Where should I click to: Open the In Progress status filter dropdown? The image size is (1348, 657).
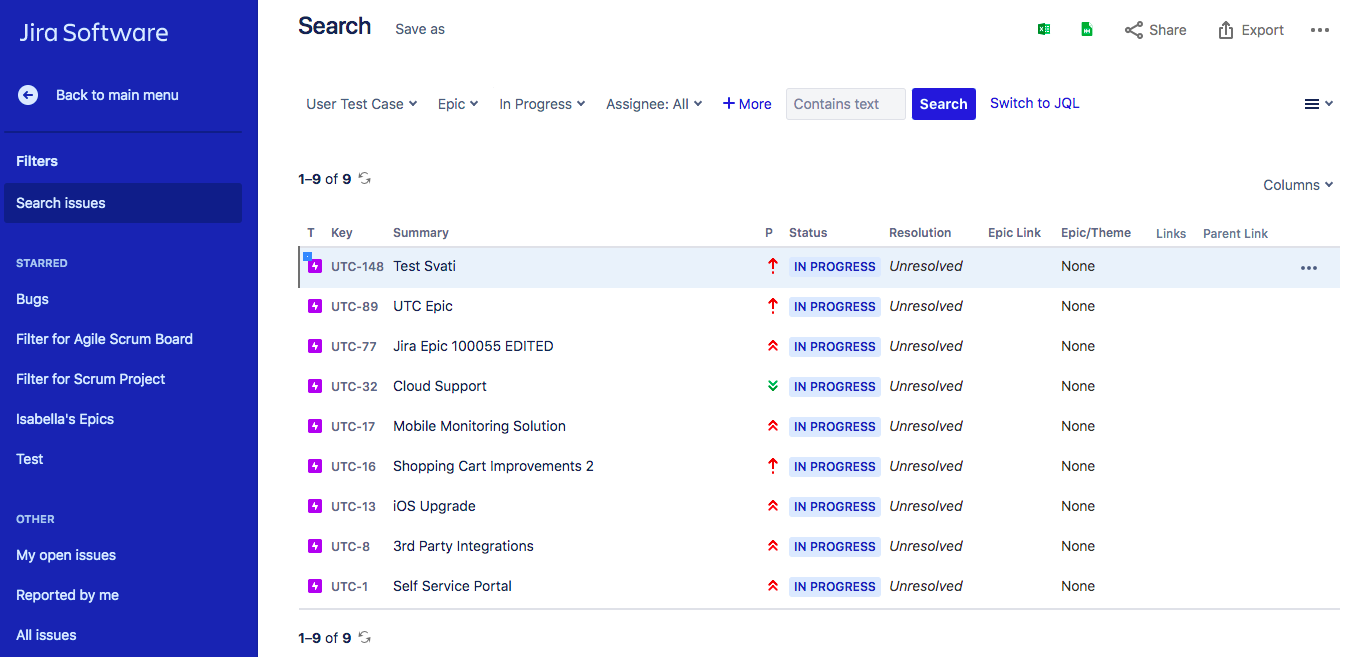coord(542,103)
